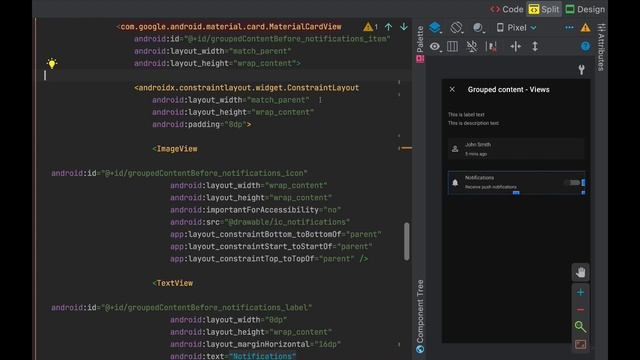This screenshot has height=360, width=640.
Task: Click the ic_notifications drawable reference
Action: click(x=287, y=222)
